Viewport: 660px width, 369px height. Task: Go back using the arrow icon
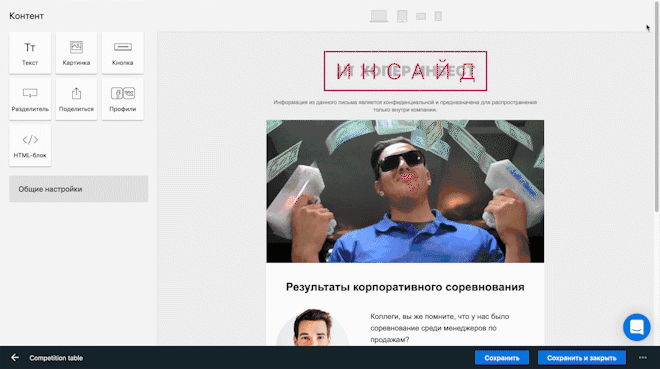15,358
